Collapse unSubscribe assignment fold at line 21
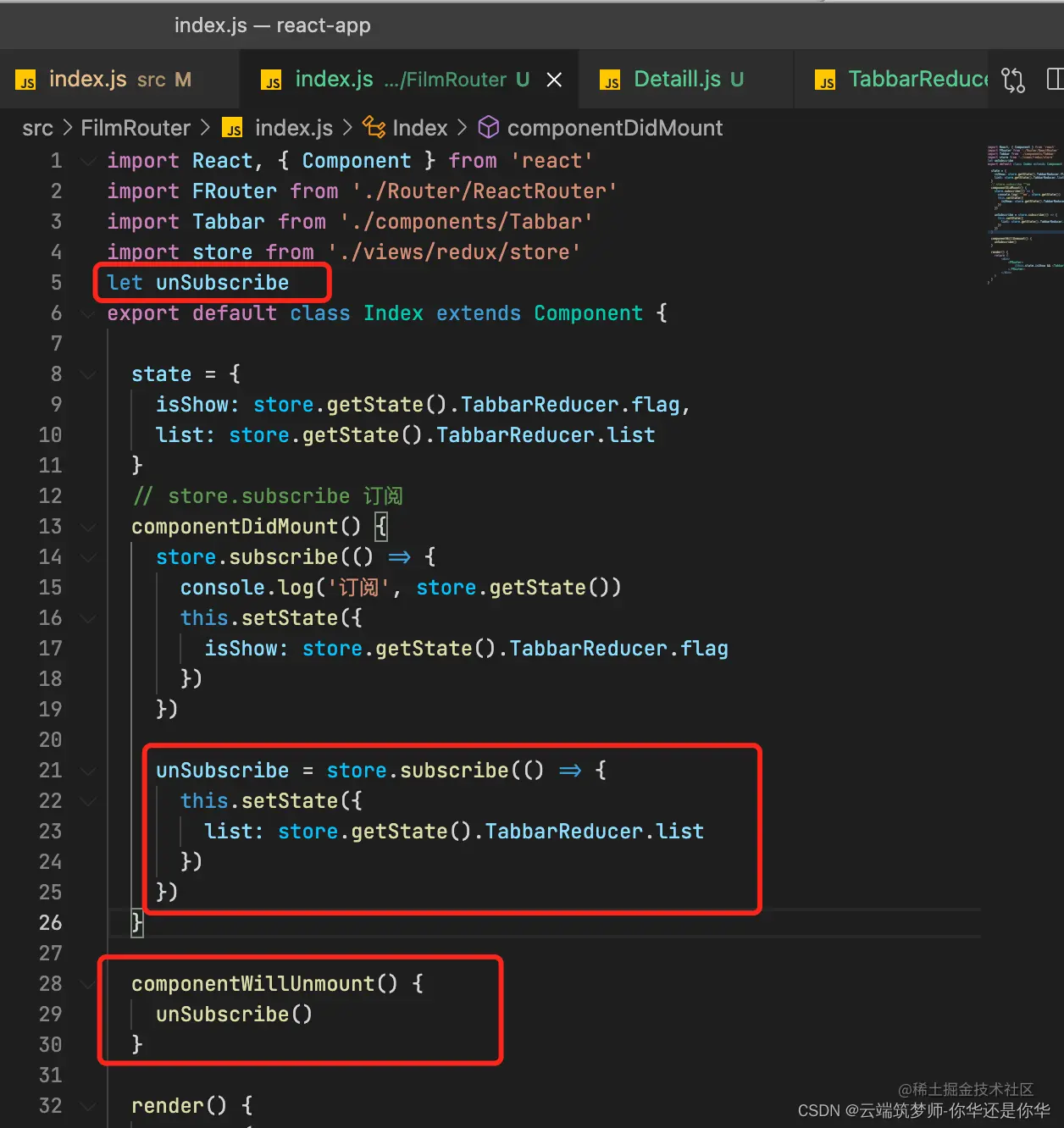The width and height of the screenshot is (1064, 1128). click(88, 771)
